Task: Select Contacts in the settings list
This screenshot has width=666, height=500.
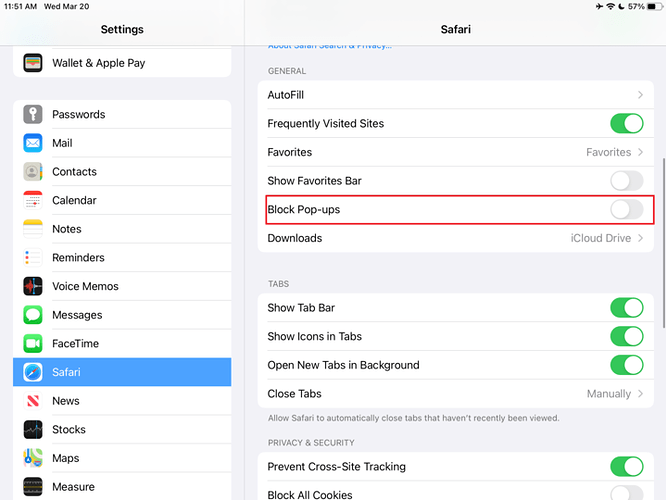Action: pyautogui.click(x=122, y=172)
